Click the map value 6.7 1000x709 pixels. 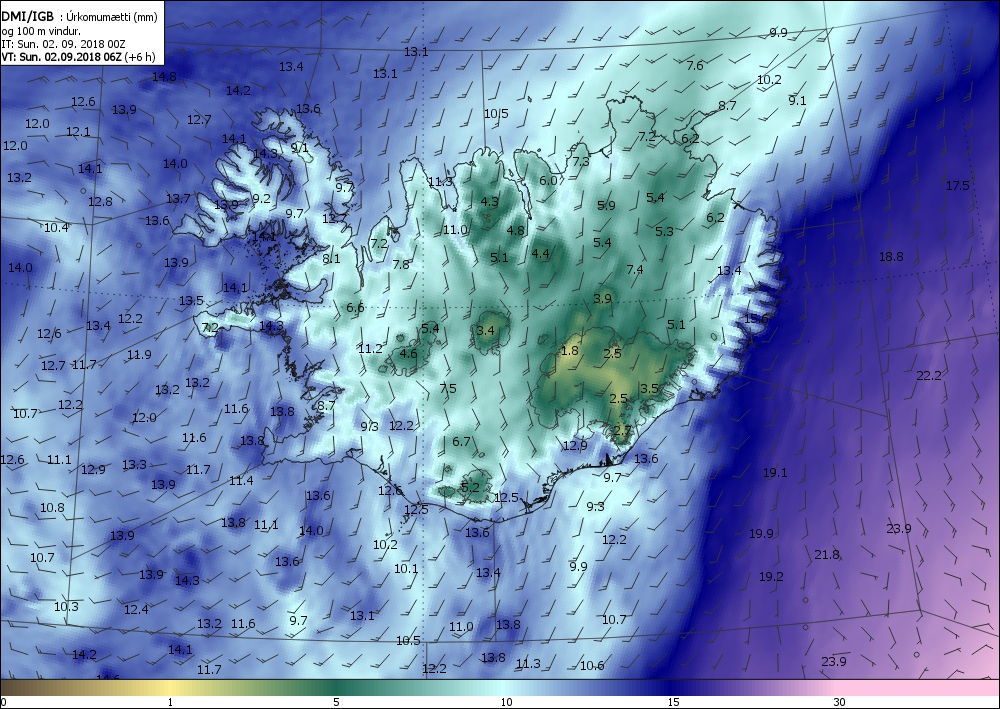pos(461,441)
